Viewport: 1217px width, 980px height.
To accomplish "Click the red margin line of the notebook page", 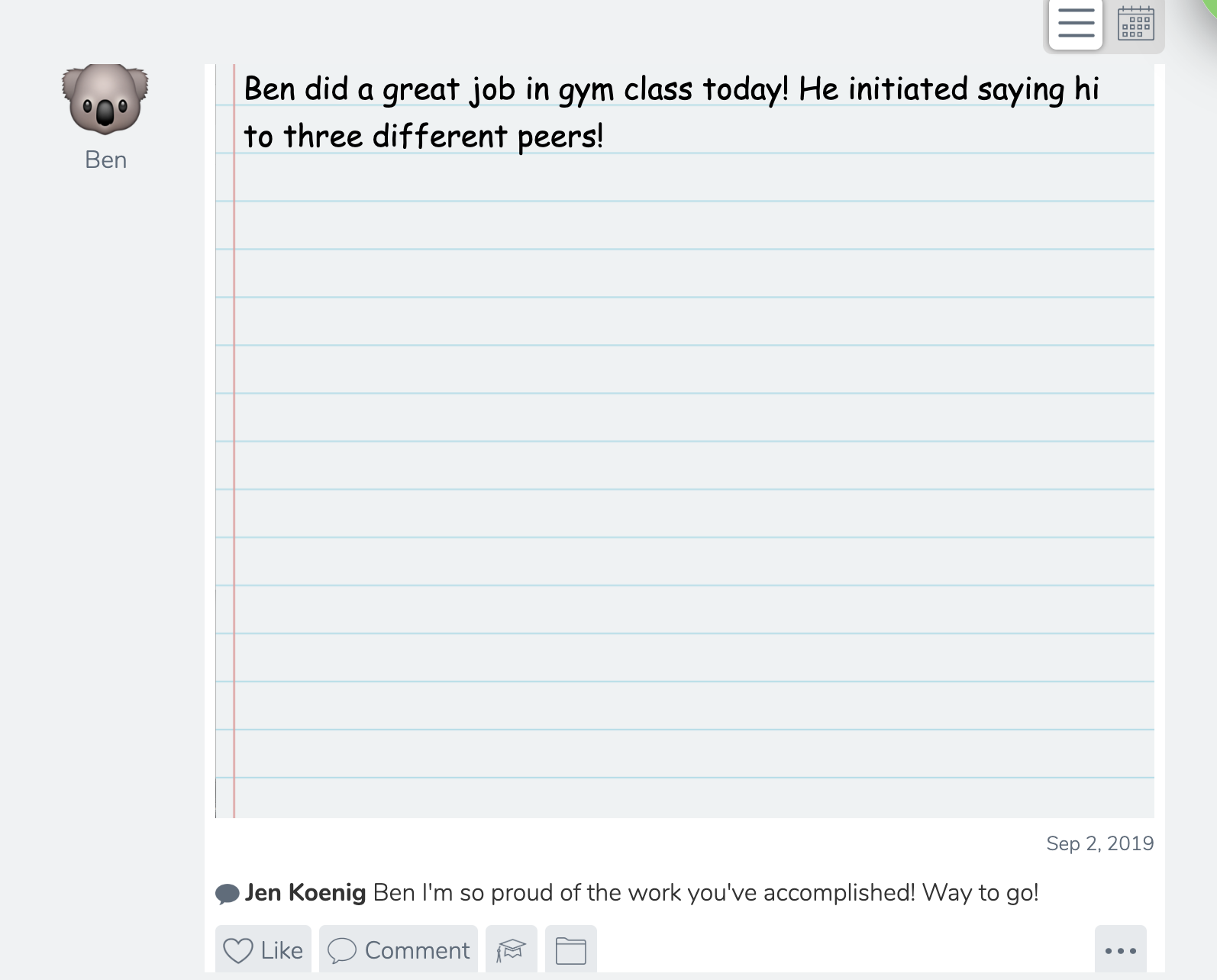I will [x=234, y=441].
